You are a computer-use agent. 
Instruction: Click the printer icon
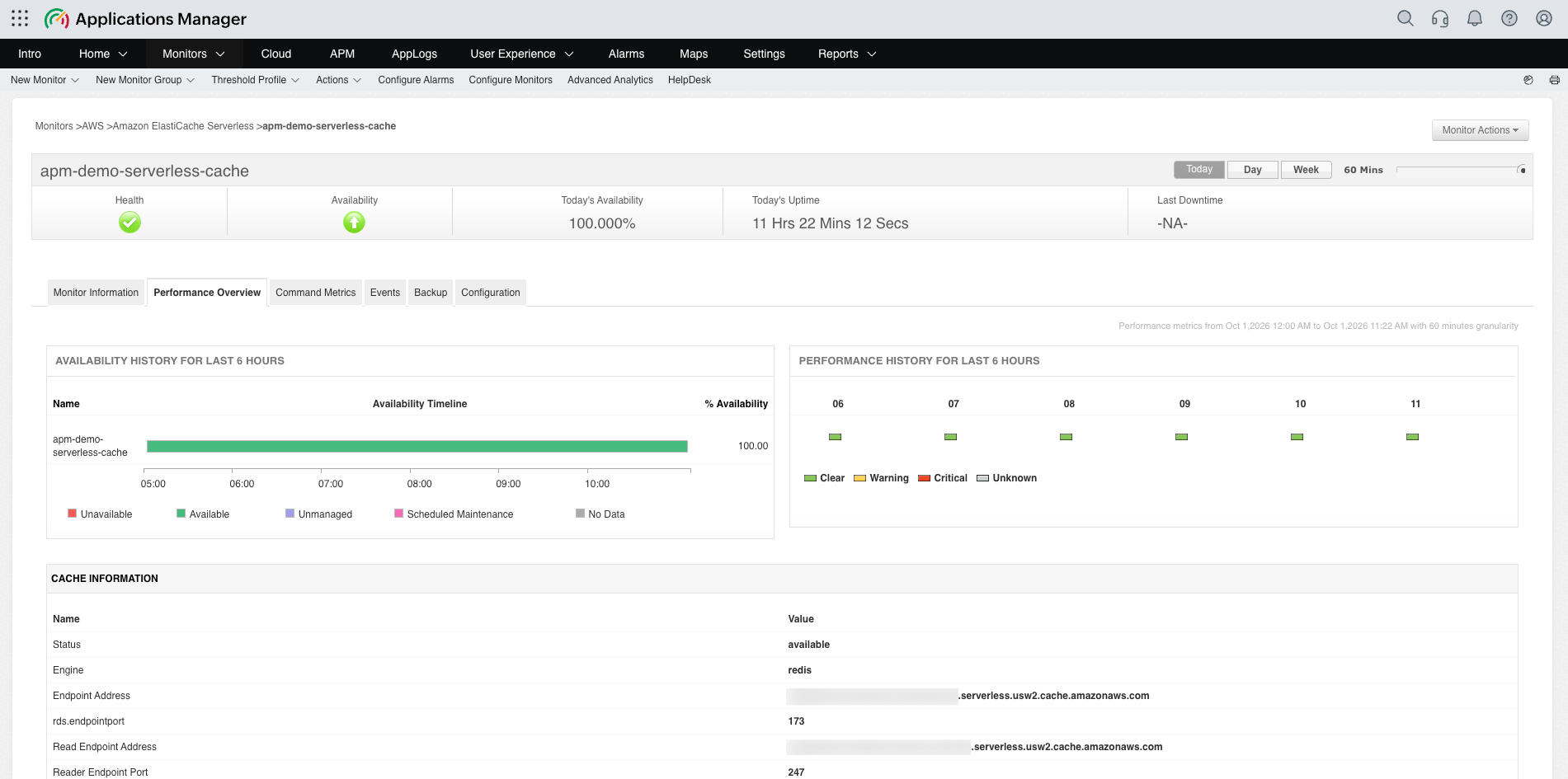1554,80
